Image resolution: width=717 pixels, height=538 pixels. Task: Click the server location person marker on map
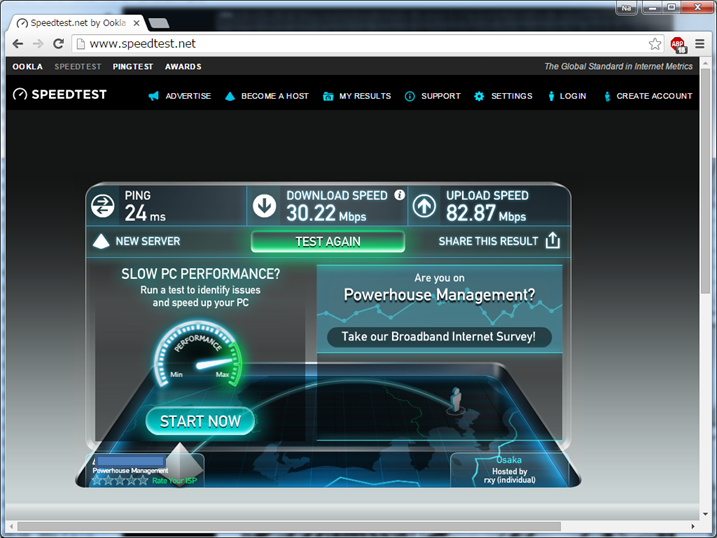click(455, 400)
